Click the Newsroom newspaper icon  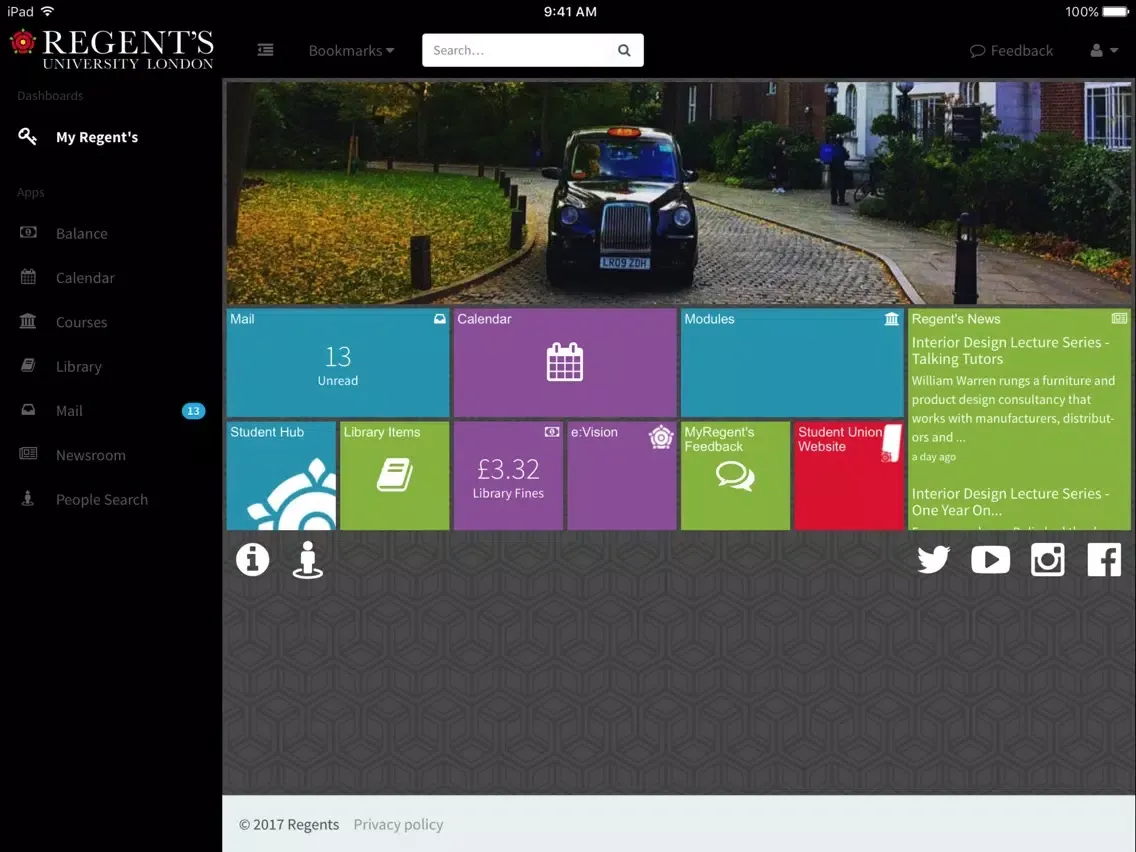pyautogui.click(x=28, y=454)
